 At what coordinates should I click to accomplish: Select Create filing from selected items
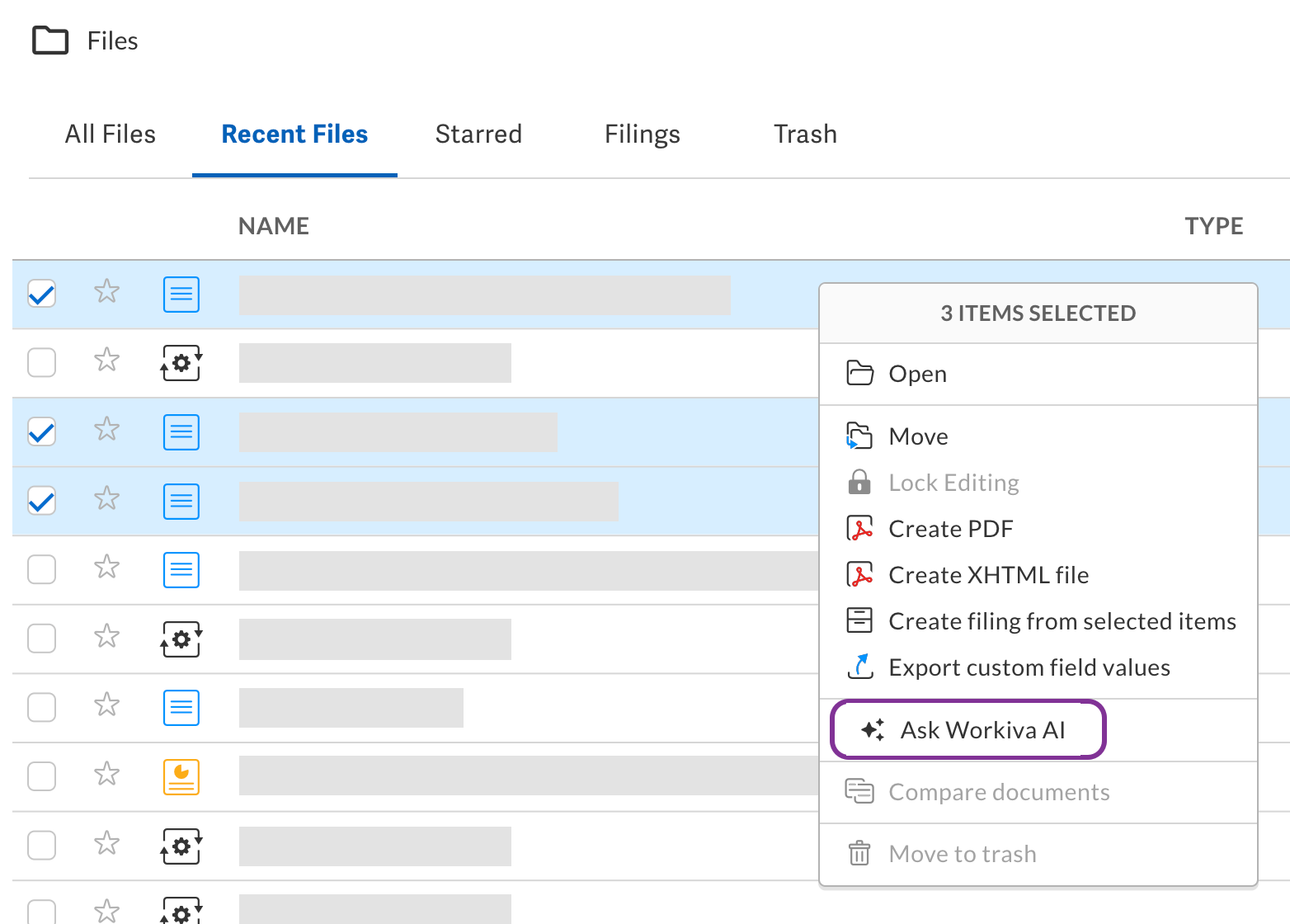(x=1062, y=621)
